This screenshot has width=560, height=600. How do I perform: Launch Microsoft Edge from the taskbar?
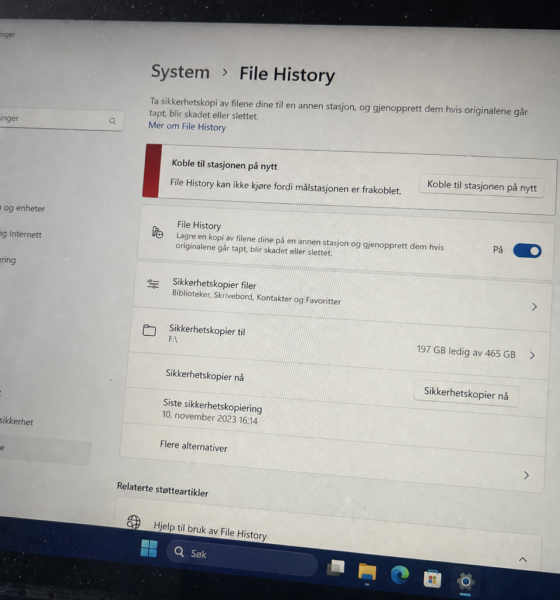[400, 575]
